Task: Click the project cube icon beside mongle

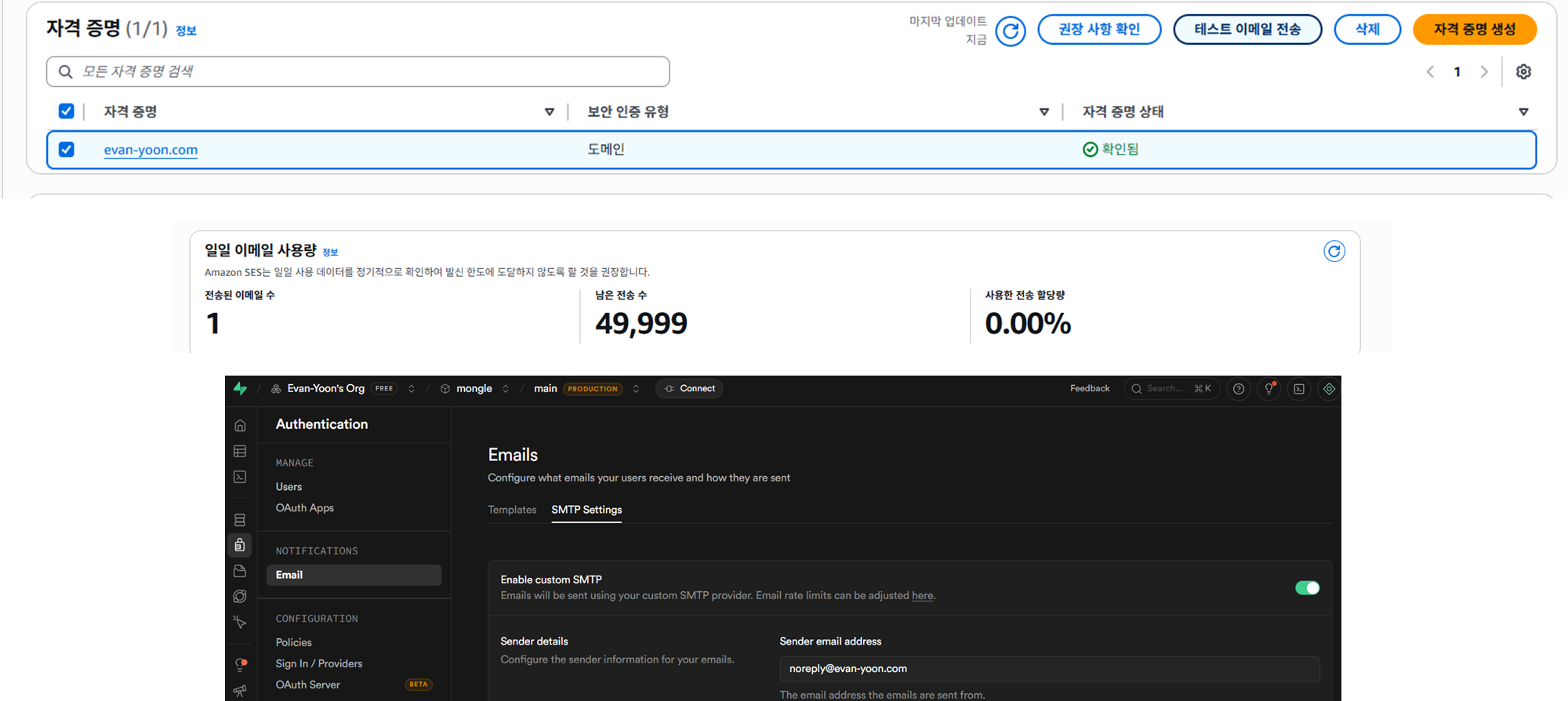Action: (445, 389)
